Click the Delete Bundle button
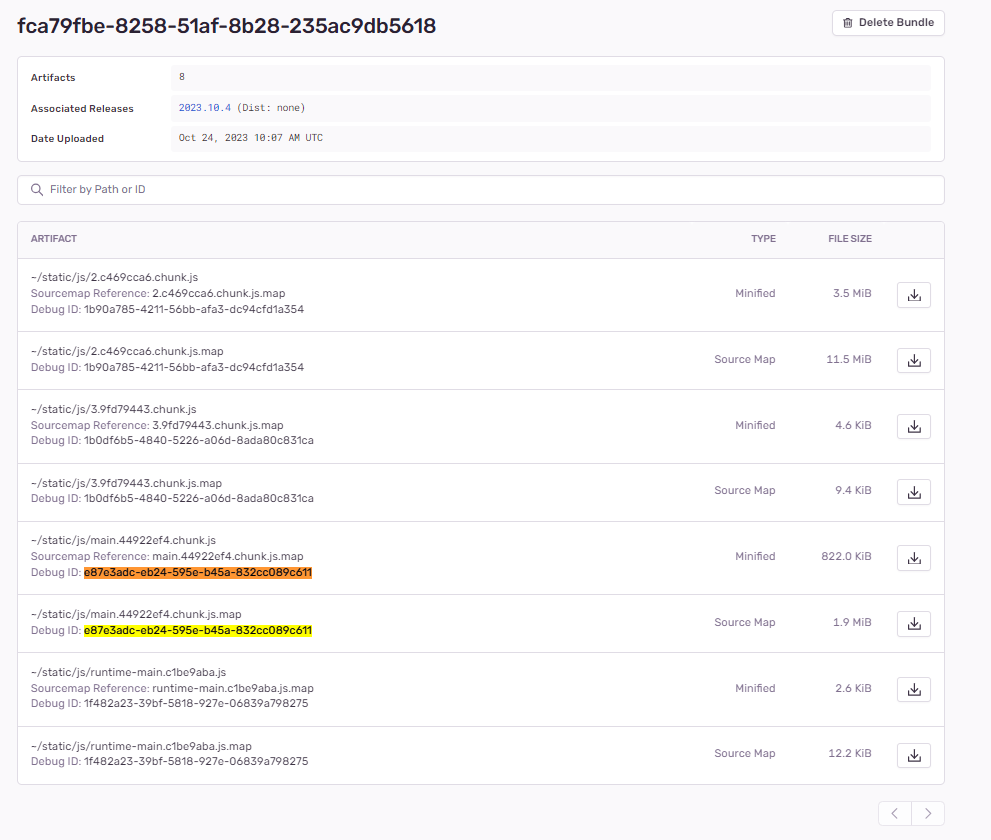Image resolution: width=991 pixels, height=840 pixels. (x=888, y=22)
